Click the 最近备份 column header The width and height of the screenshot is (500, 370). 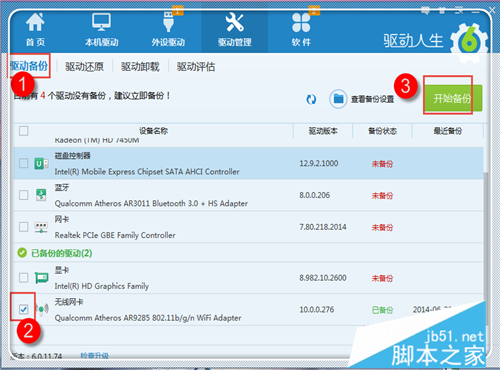pyautogui.click(x=448, y=131)
